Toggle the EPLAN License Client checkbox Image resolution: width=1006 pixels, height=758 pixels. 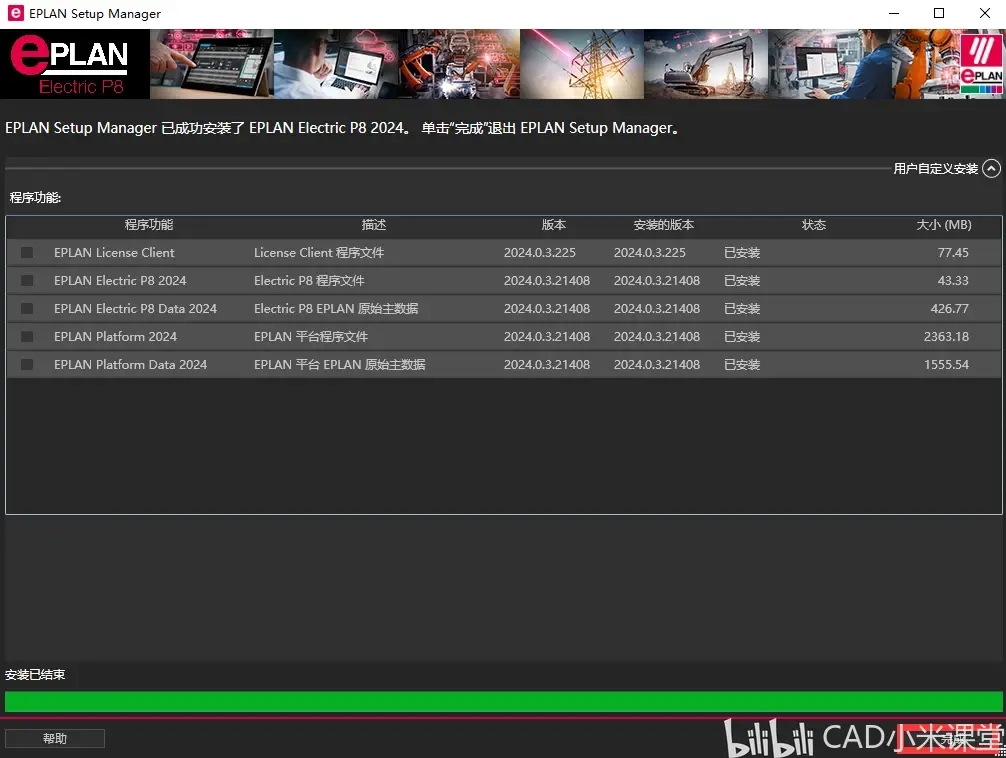click(x=27, y=253)
